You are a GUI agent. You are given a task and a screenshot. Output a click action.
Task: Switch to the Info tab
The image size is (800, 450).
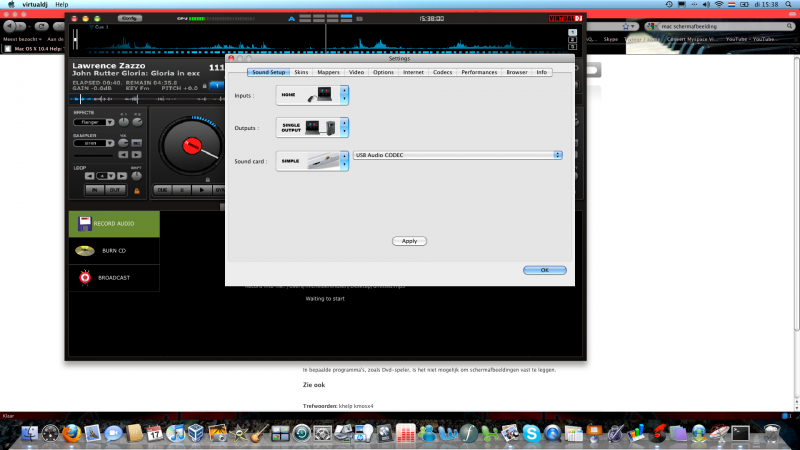[542, 72]
